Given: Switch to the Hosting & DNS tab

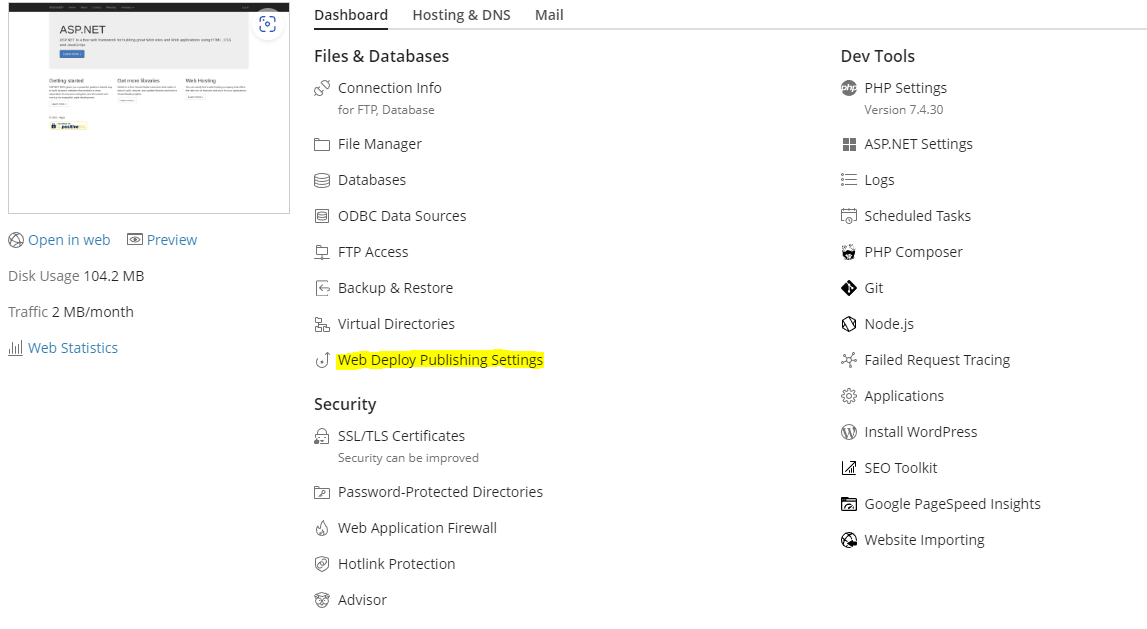Looking at the screenshot, I should click(462, 15).
